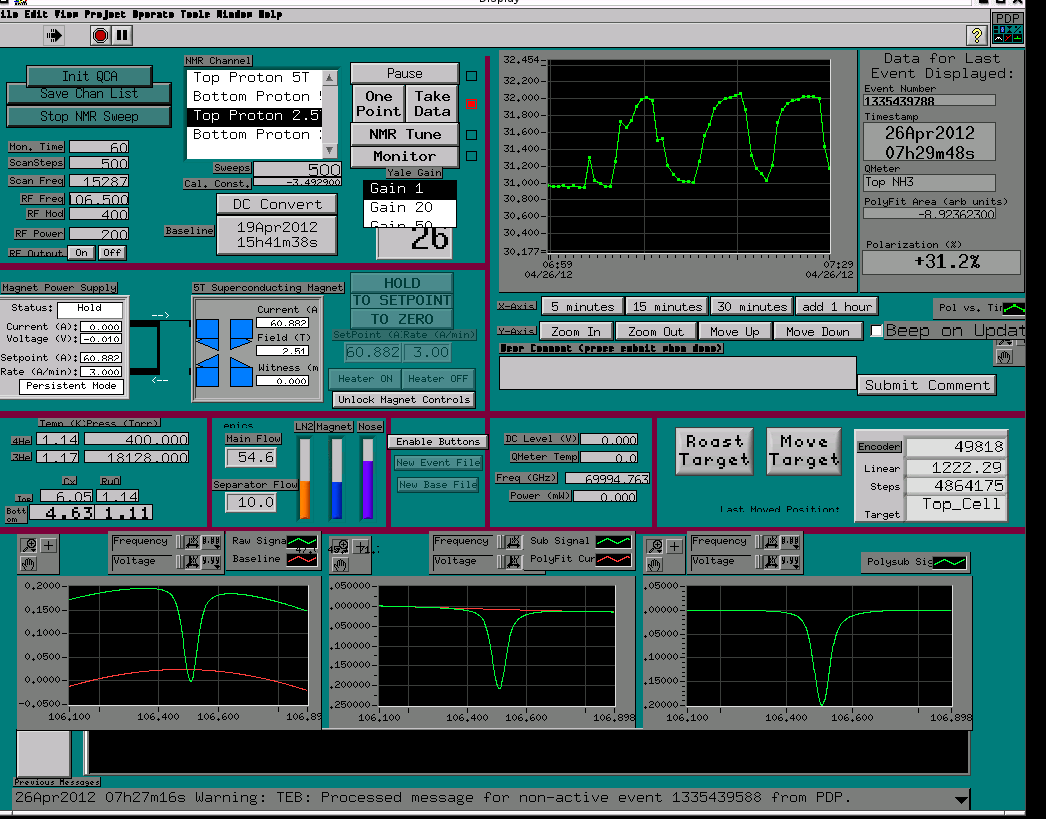Select the zoom tool of the Sub Signal graph
This screenshot has height=819, width=1046.
point(340,546)
